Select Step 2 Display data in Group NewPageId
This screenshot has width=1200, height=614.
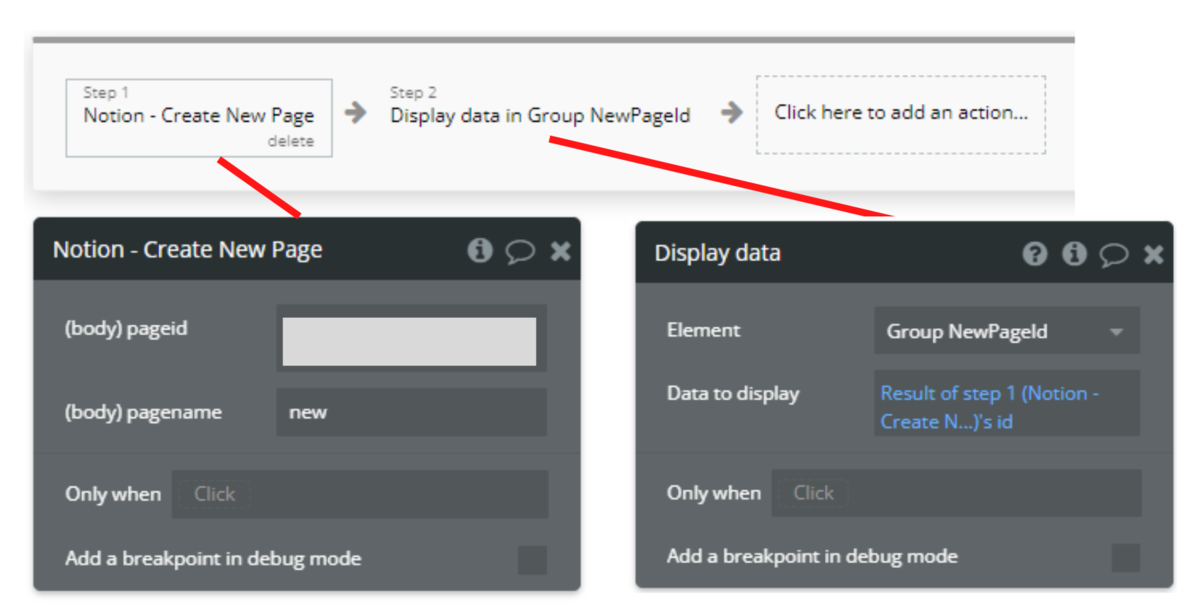(540, 107)
